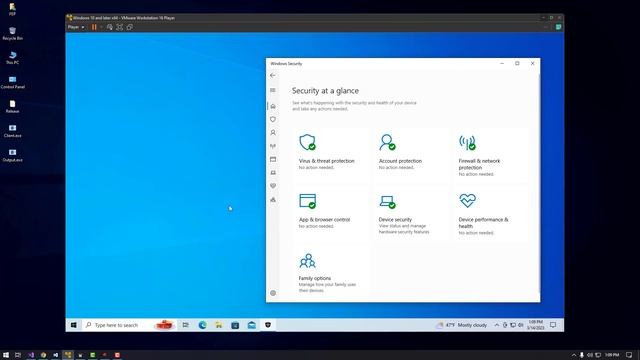
Task: Select Home icon in Windows Security sidebar
Action: click(x=273, y=106)
